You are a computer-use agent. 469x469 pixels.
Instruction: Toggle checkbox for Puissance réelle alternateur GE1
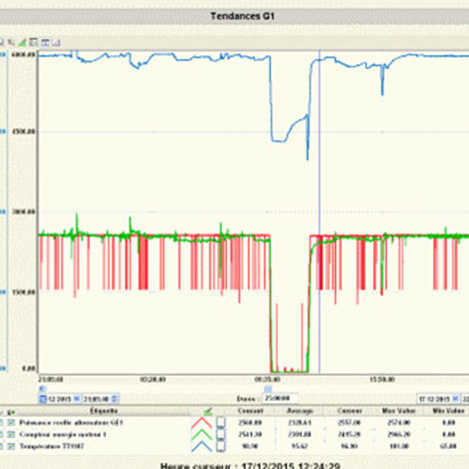pyautogui.click(x=11, y=423)
